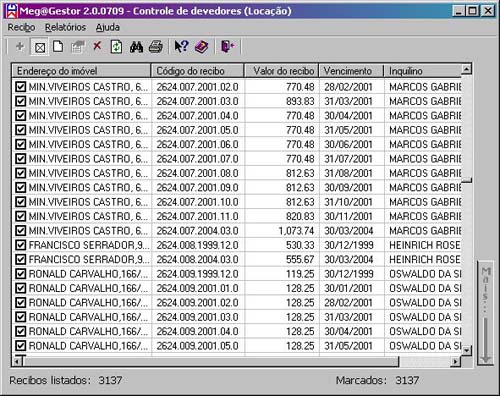Click the Valor do recibo column header
The image size is (500, 396).
(x=281, y=71)
